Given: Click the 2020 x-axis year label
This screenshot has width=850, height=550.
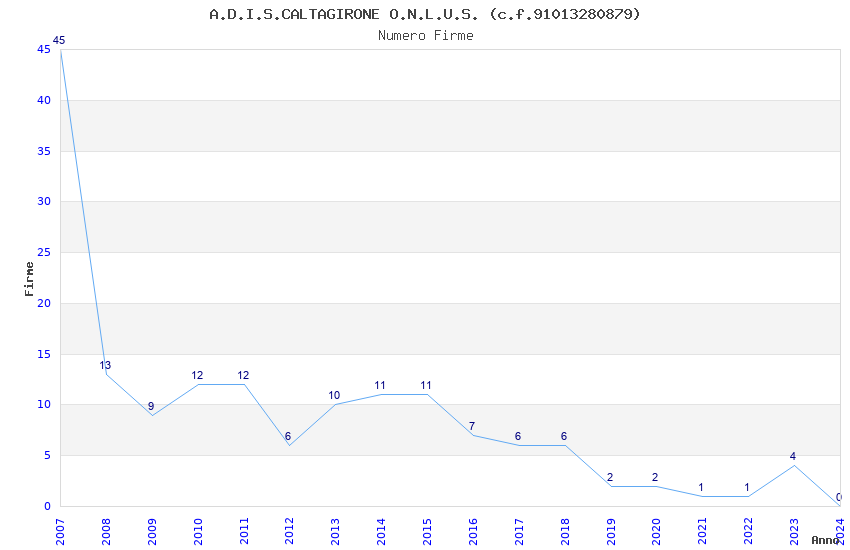Looking at the screenshot, I should pos(656,531).
